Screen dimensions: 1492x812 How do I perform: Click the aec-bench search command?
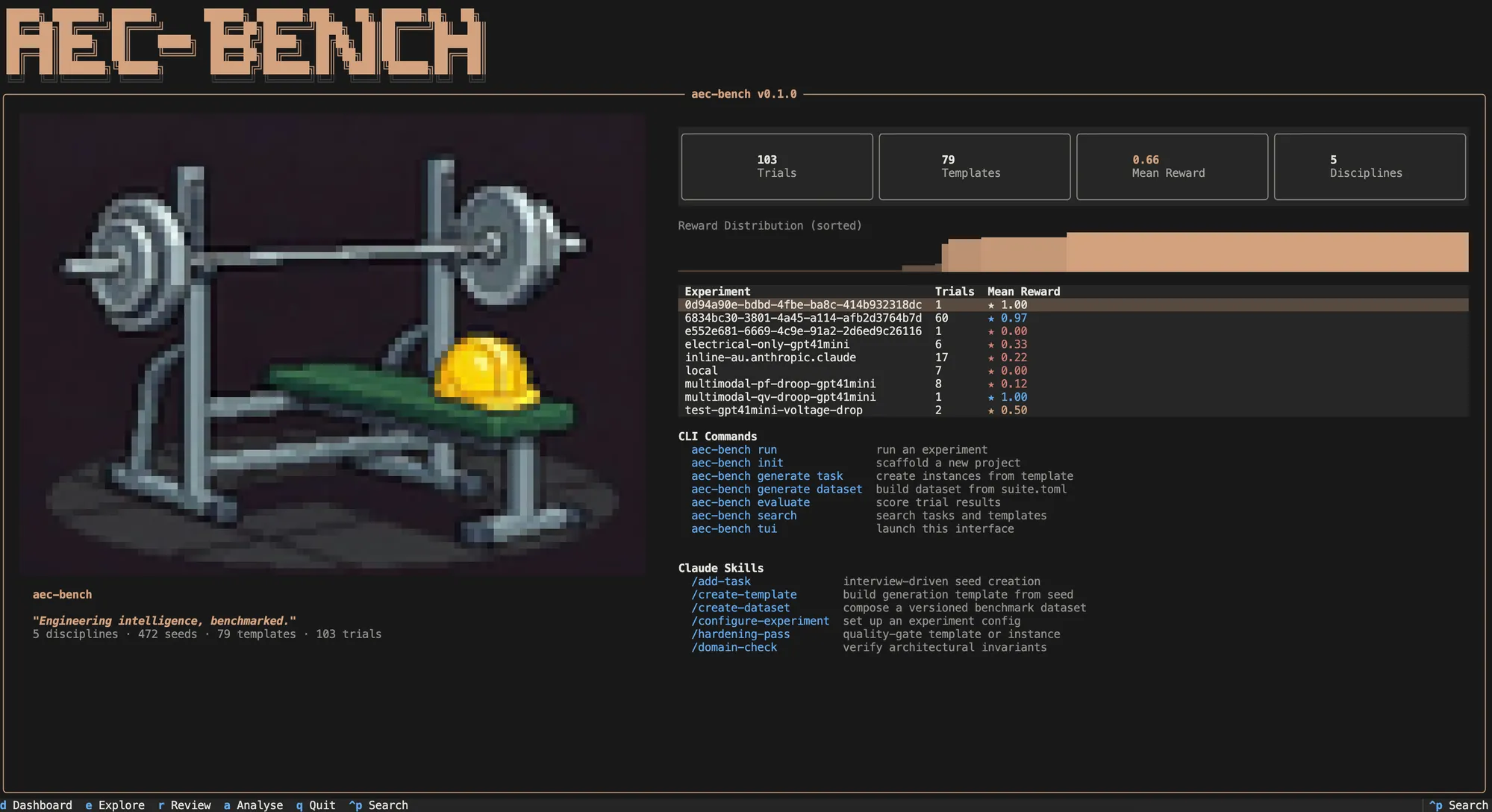click(x=743, y=516)
